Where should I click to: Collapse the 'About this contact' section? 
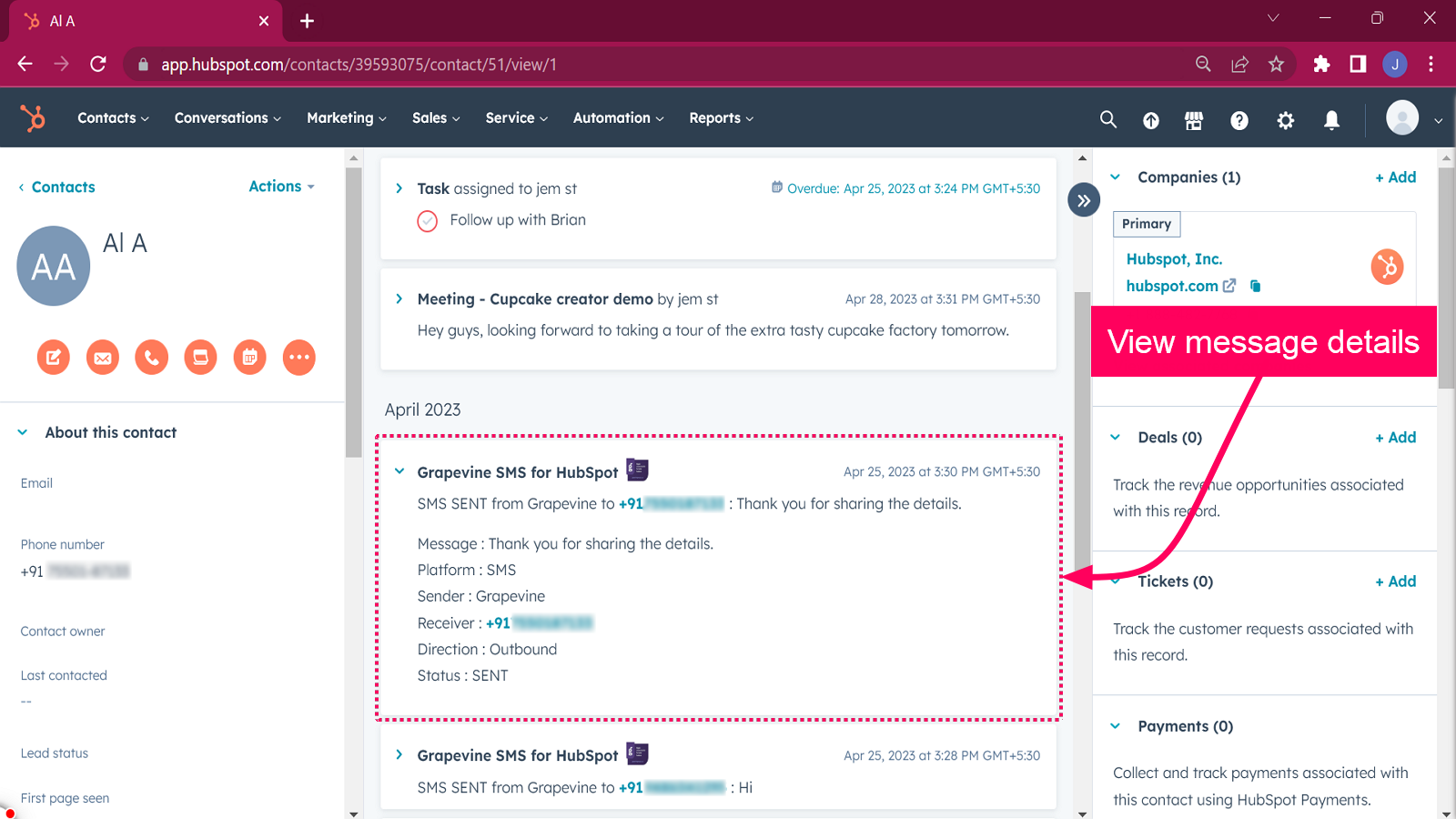pyautogui.click(x=23, y=432)
